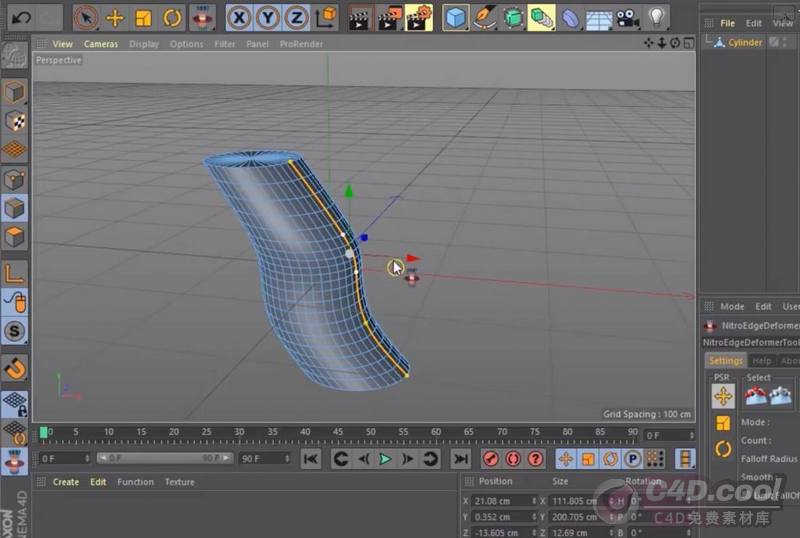This screenshot has height=538, width=800.
Task: Open the Render Settings gear clapperboard
Action: coord(419,18)
